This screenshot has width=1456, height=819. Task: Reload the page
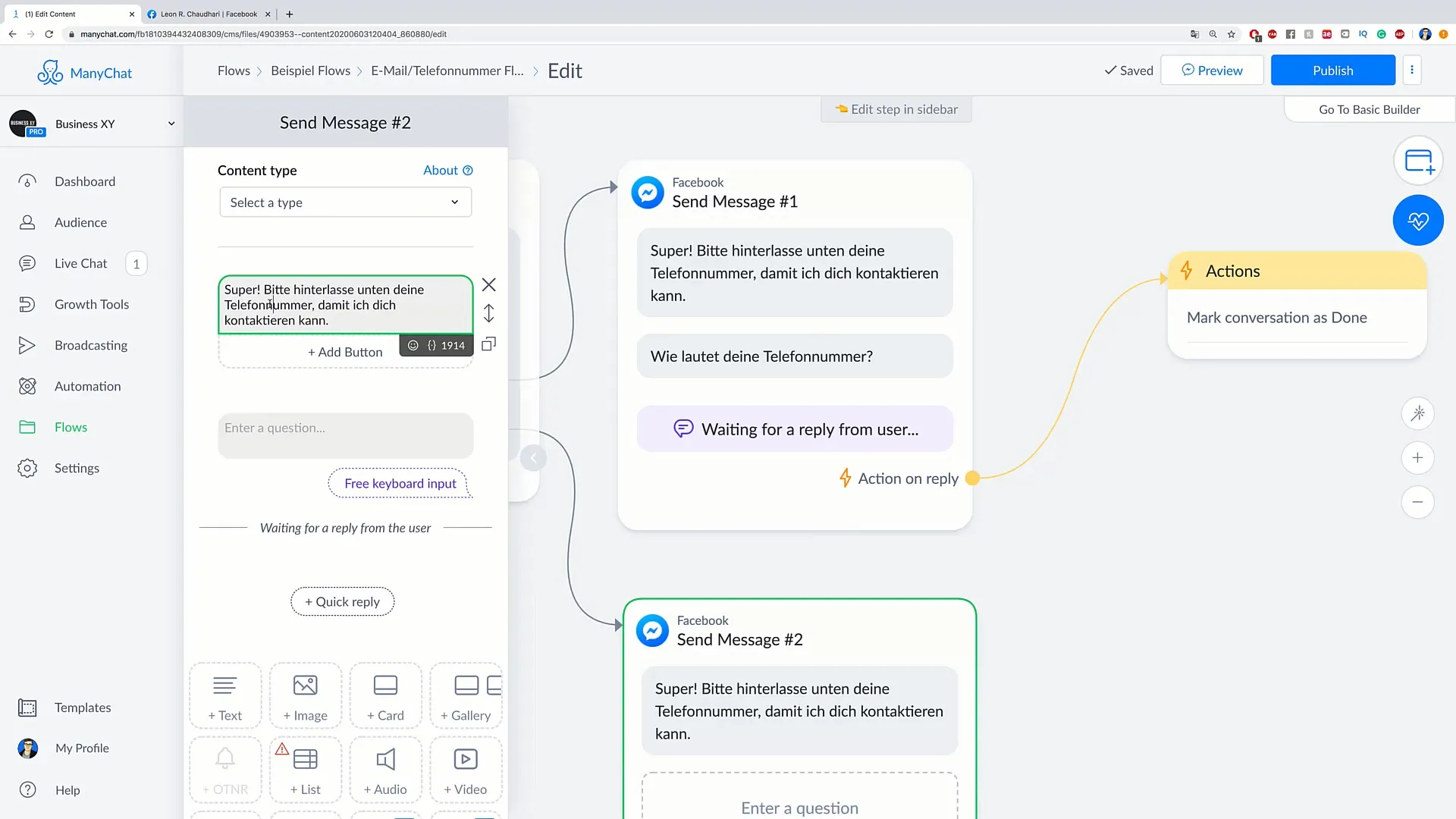tap(49, 34)
